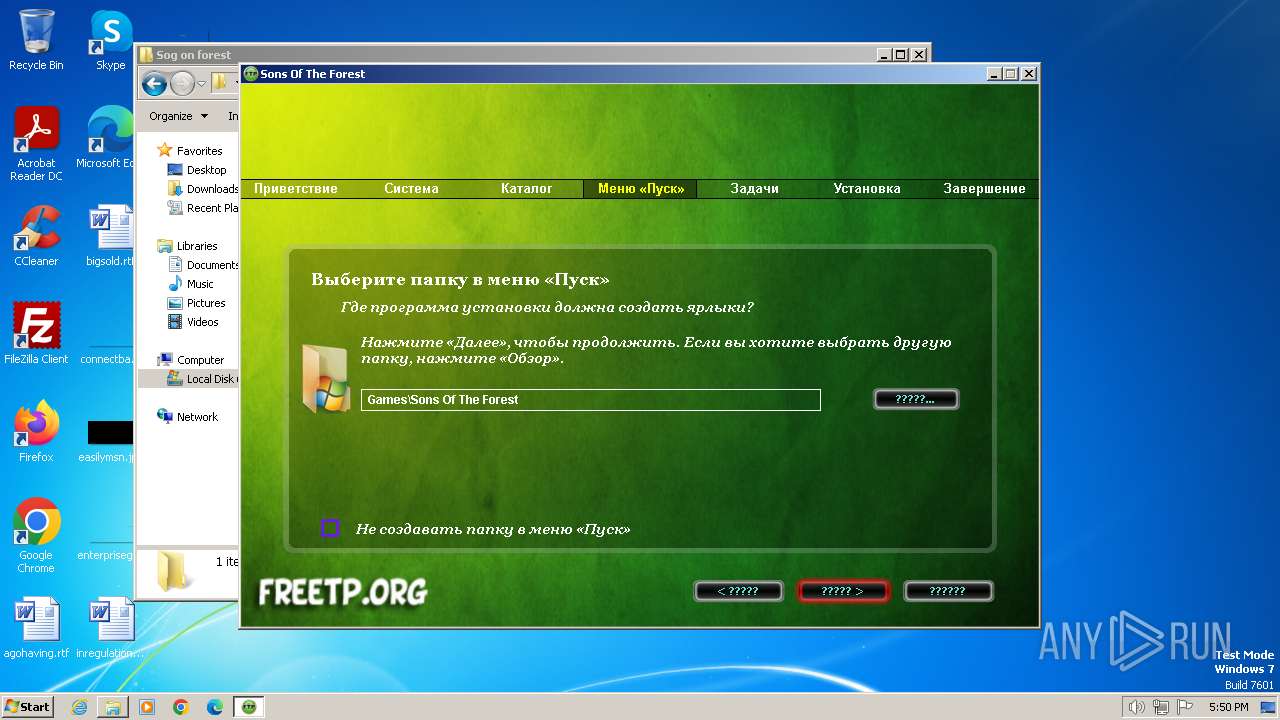1280x720 pixels.
Task: Open the bigsold.rtf document icon
Action: pyautogui.click(x=110, y=236)
